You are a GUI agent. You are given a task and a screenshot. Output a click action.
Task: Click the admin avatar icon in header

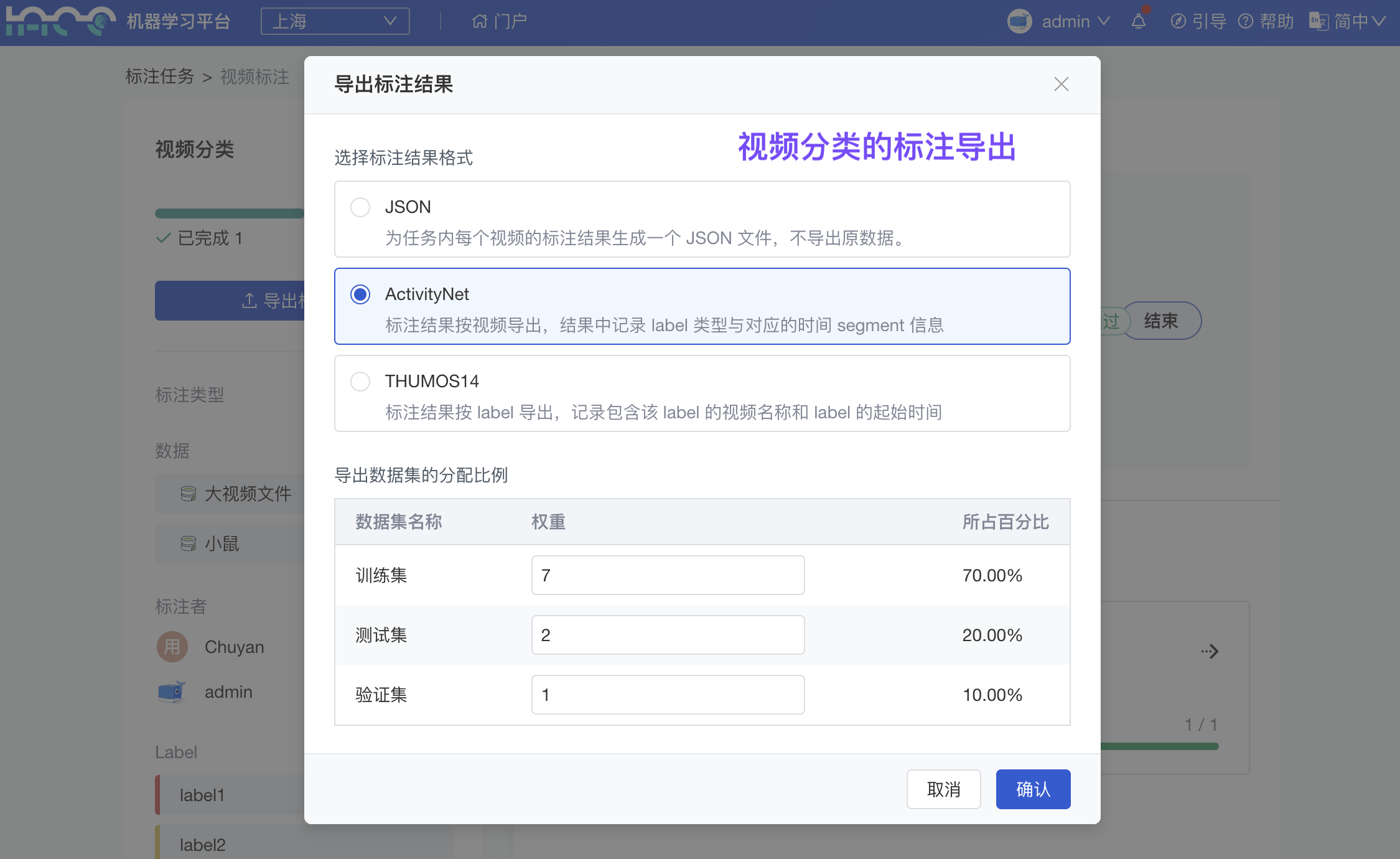1019,22
